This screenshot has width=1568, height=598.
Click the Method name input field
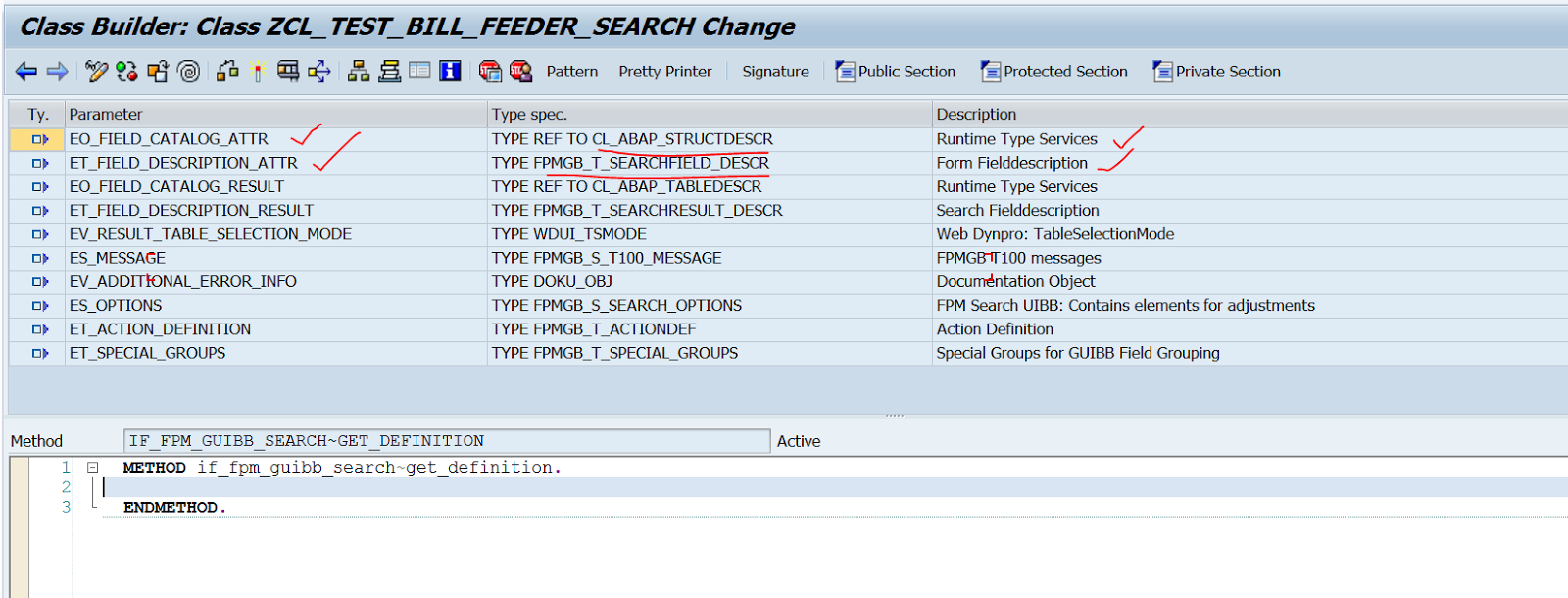tap(447, 441)
